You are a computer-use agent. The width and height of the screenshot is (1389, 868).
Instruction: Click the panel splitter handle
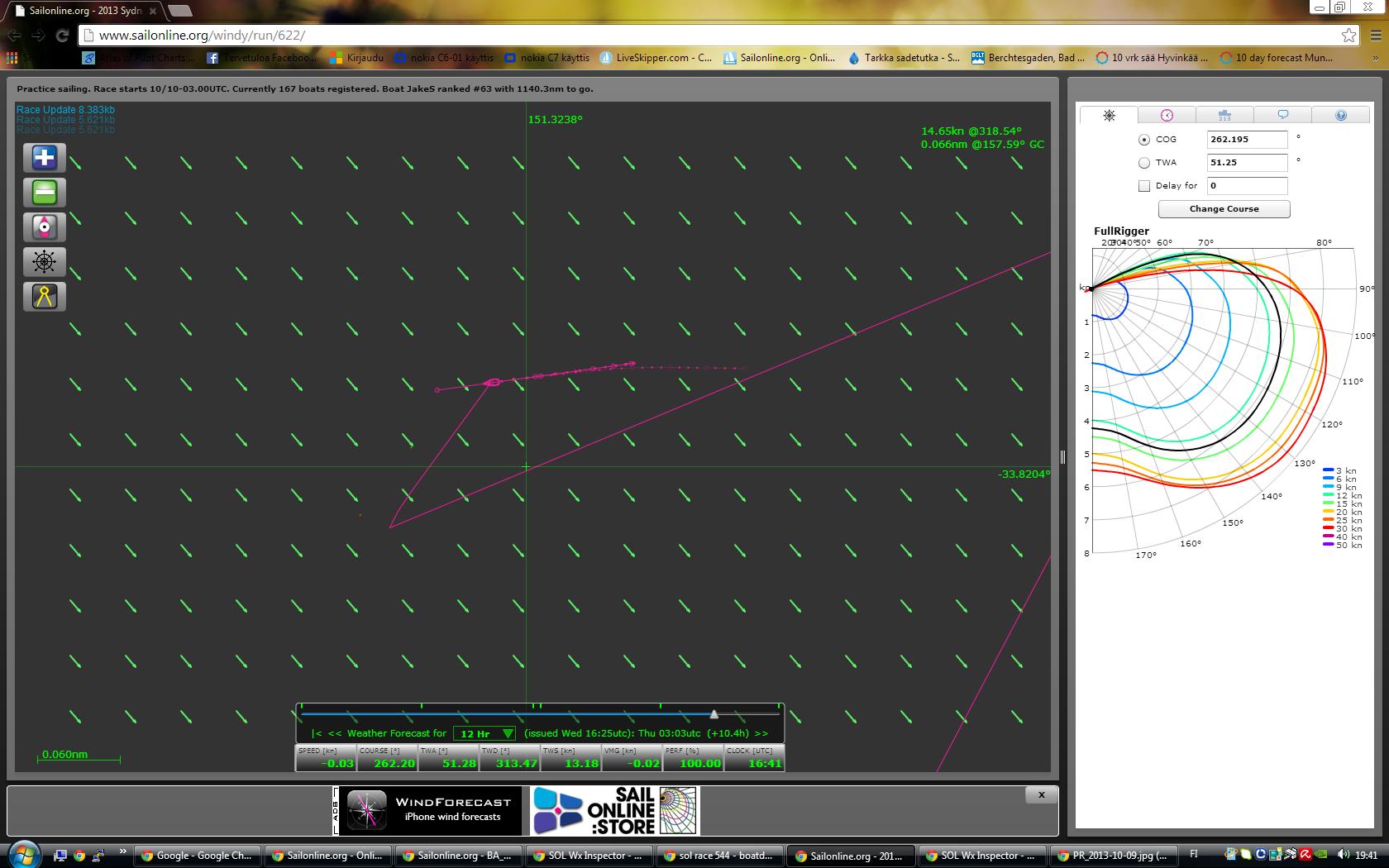pos(1062,455)
